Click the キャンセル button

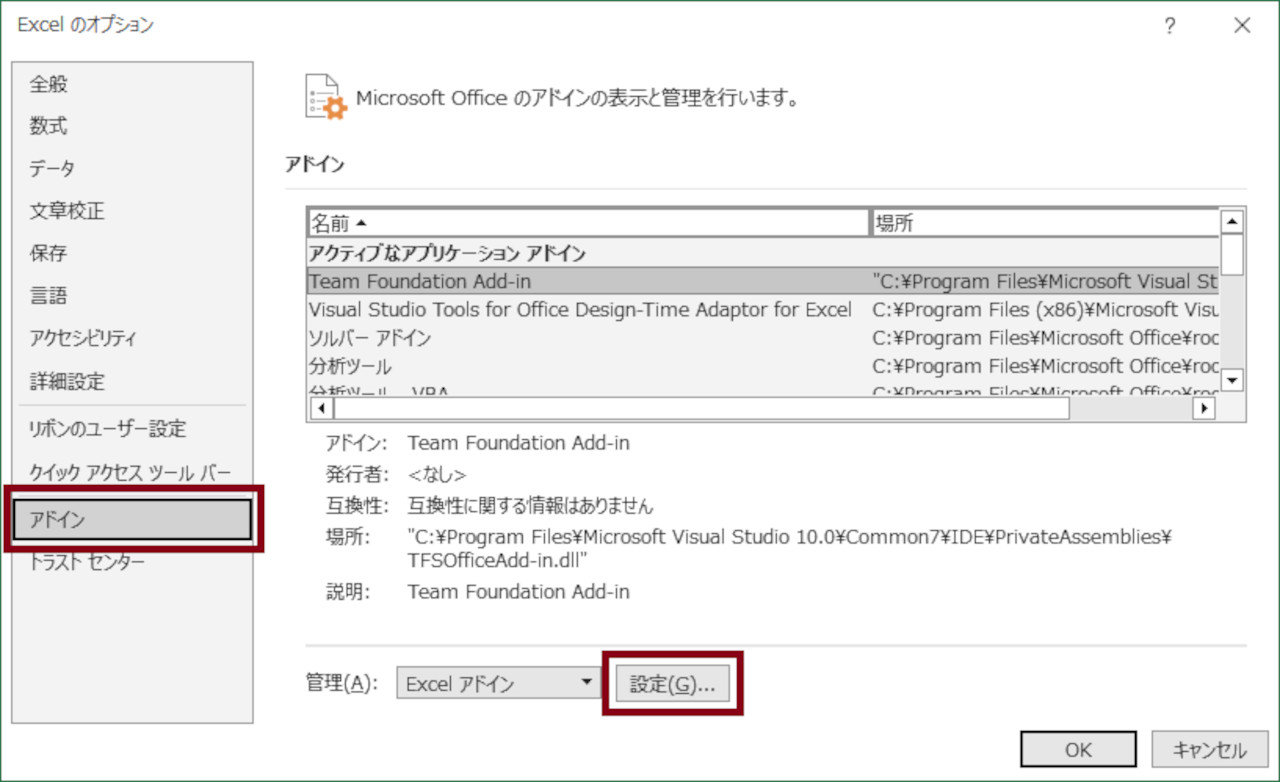tap(1209, 749)
